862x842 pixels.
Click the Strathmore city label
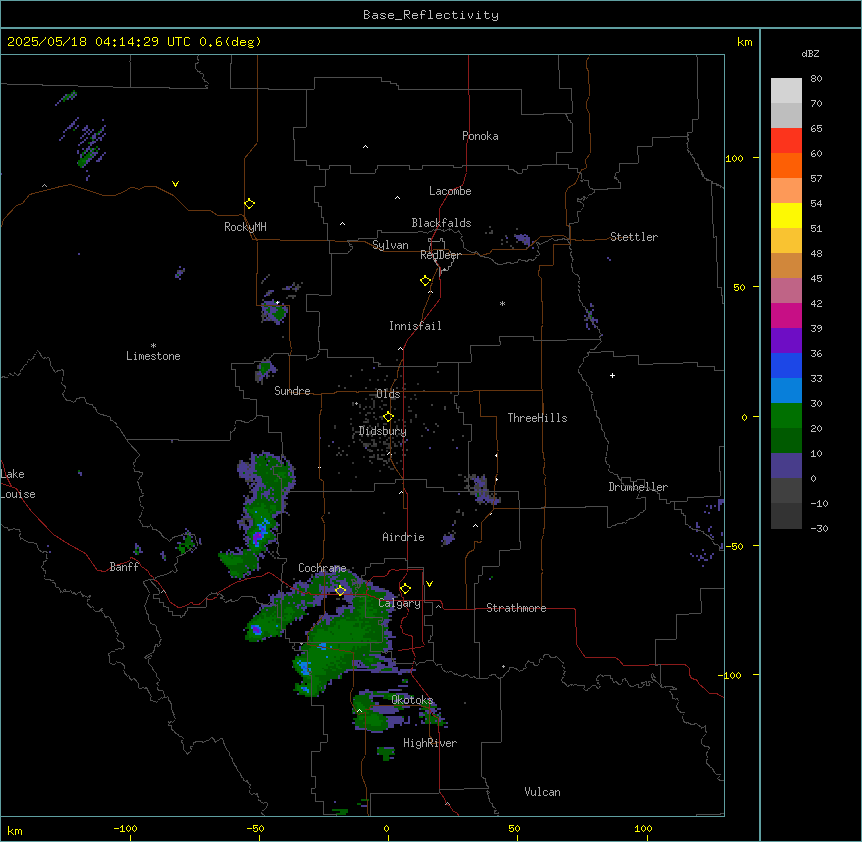516,608
